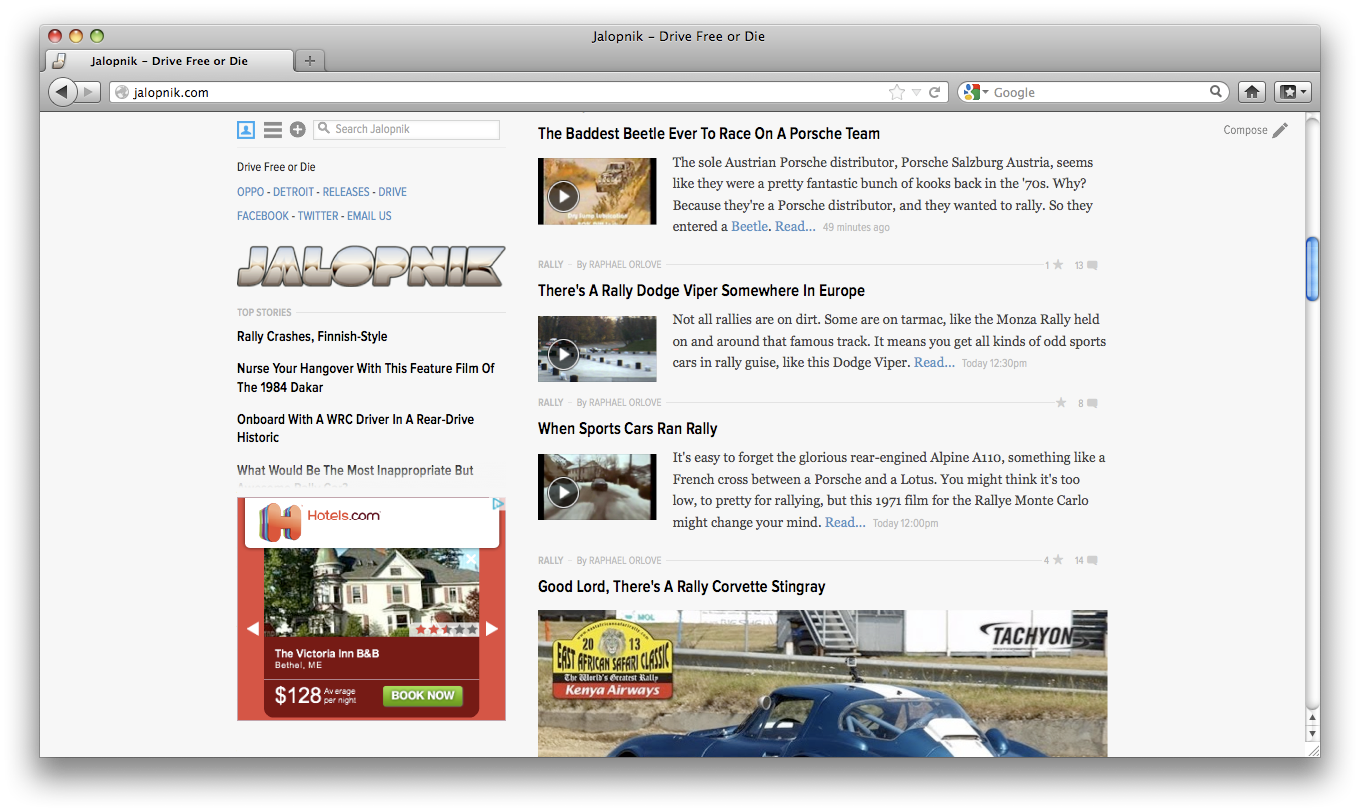
Task: Open the OPPO link
Action: point(251,192)
